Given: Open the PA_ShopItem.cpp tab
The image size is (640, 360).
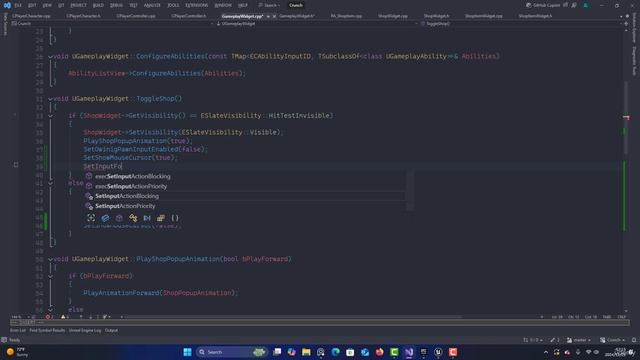Looking at the screenshot, I should click(x=346, y=16).
